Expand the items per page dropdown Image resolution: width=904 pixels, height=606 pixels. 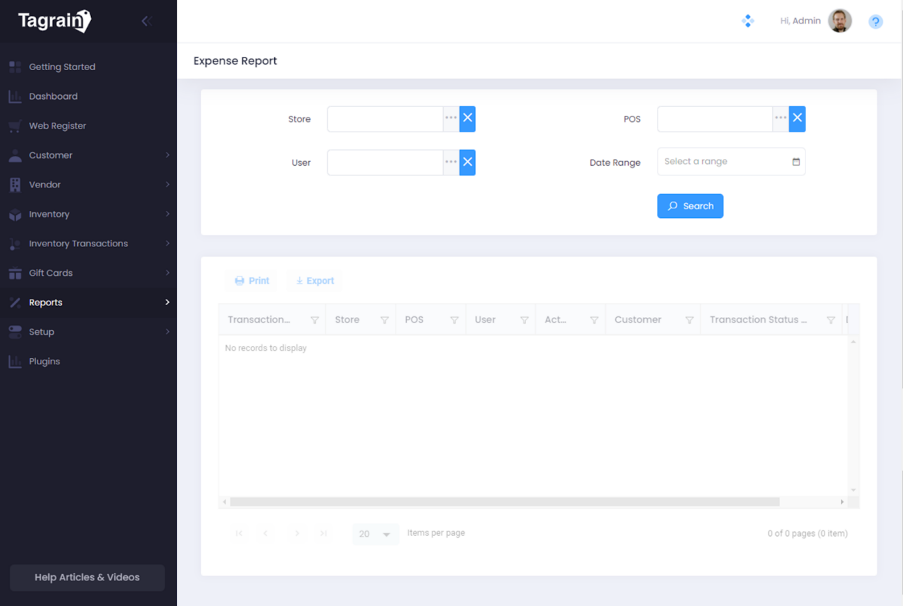[x=386, y=534]
